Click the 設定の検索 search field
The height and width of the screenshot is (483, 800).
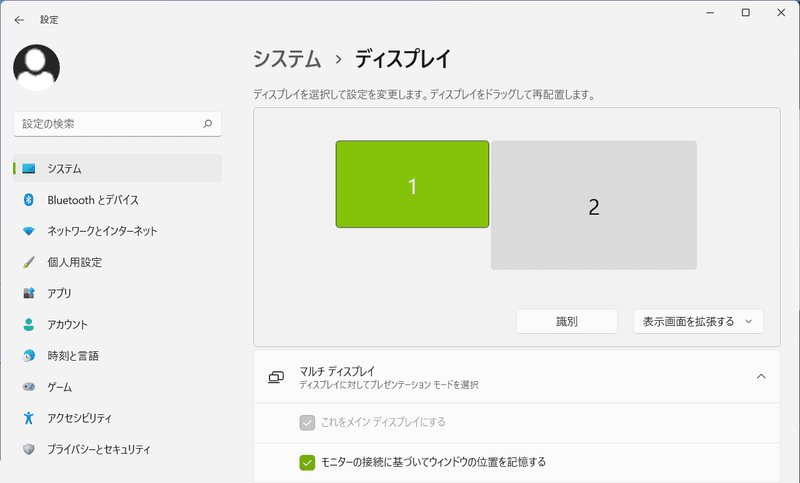117,124
